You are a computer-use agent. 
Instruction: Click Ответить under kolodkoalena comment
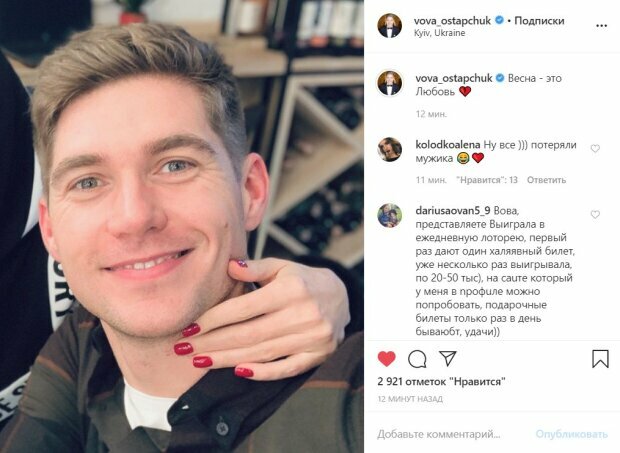pyautogui.click(x=546, y=180)
